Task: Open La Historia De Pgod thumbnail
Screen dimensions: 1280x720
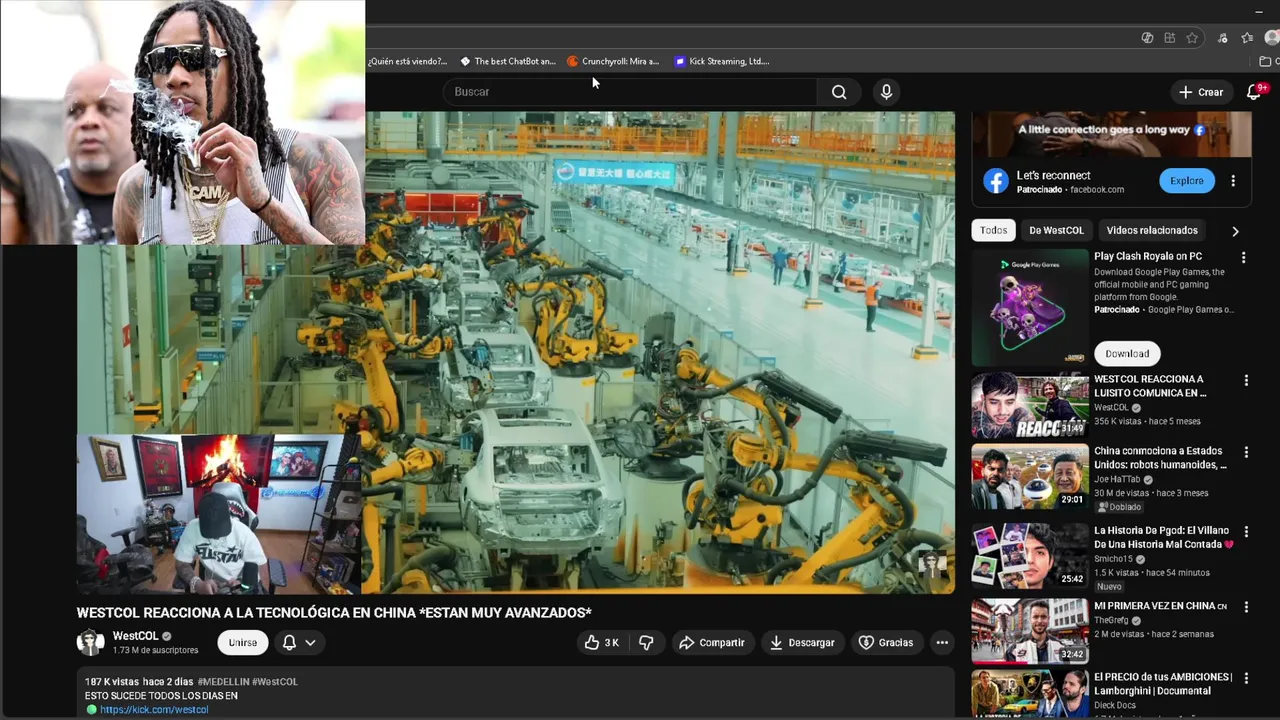Action: pos(1030,556)
